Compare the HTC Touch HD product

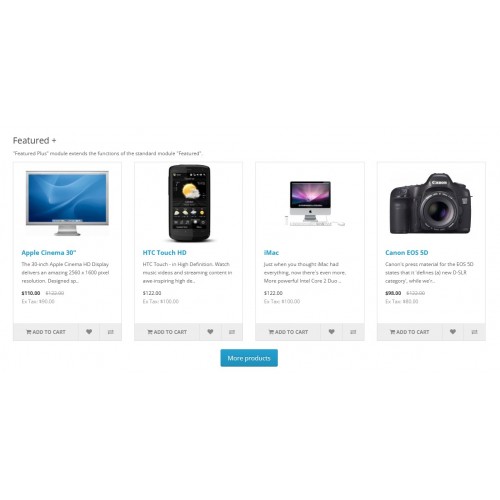pyautogui.click(x=232, y=332)
